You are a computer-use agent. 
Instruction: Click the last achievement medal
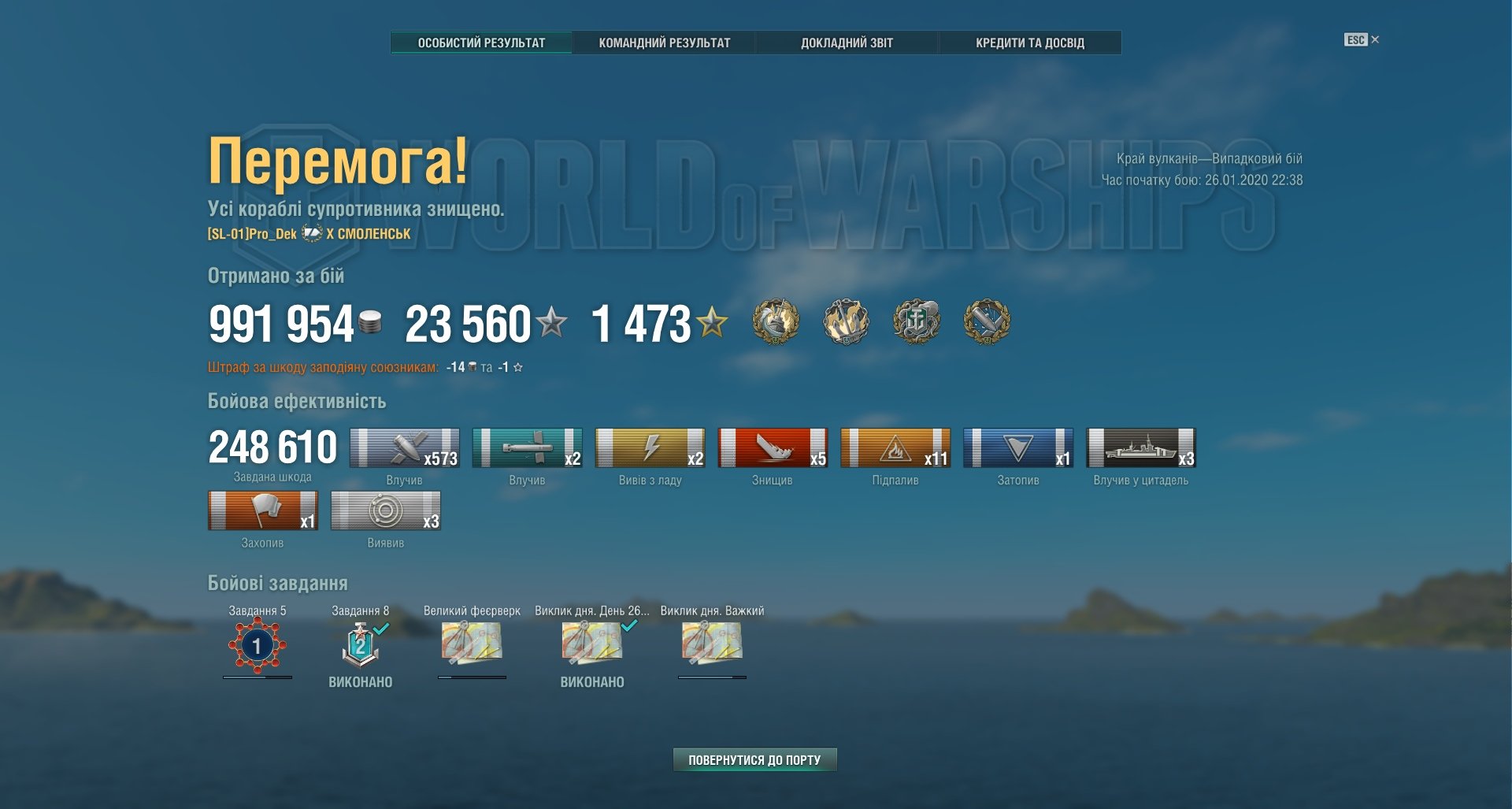987,321
